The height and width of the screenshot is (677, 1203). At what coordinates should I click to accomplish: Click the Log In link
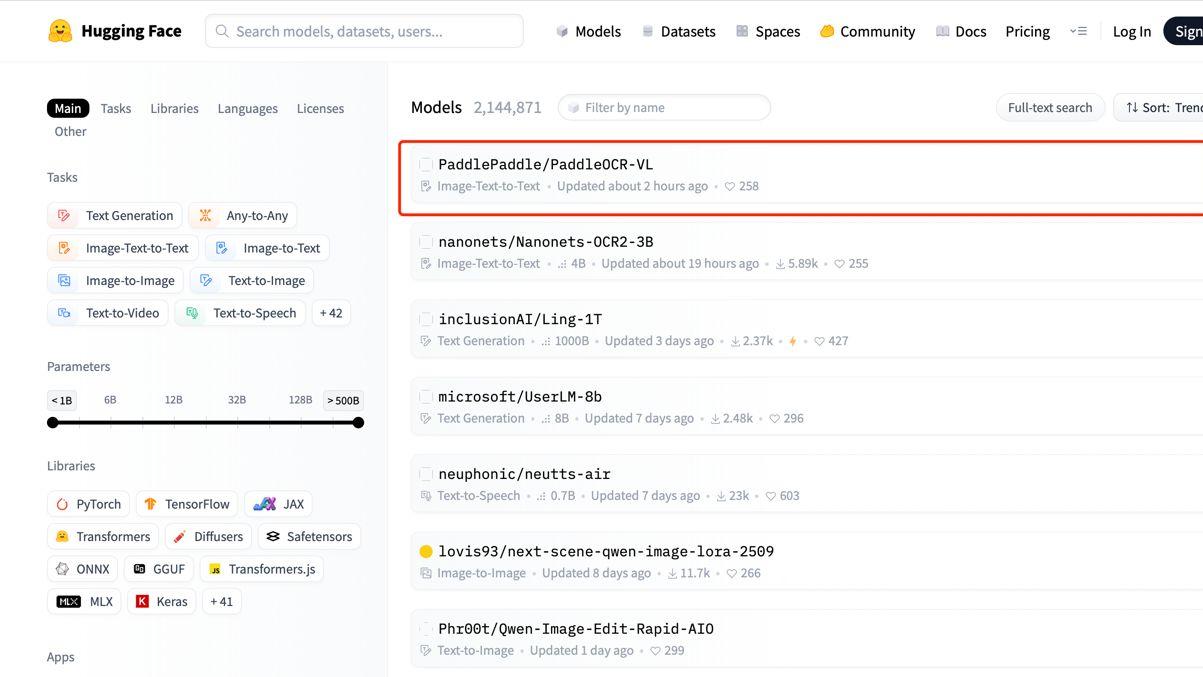(x=1131, y=31)
